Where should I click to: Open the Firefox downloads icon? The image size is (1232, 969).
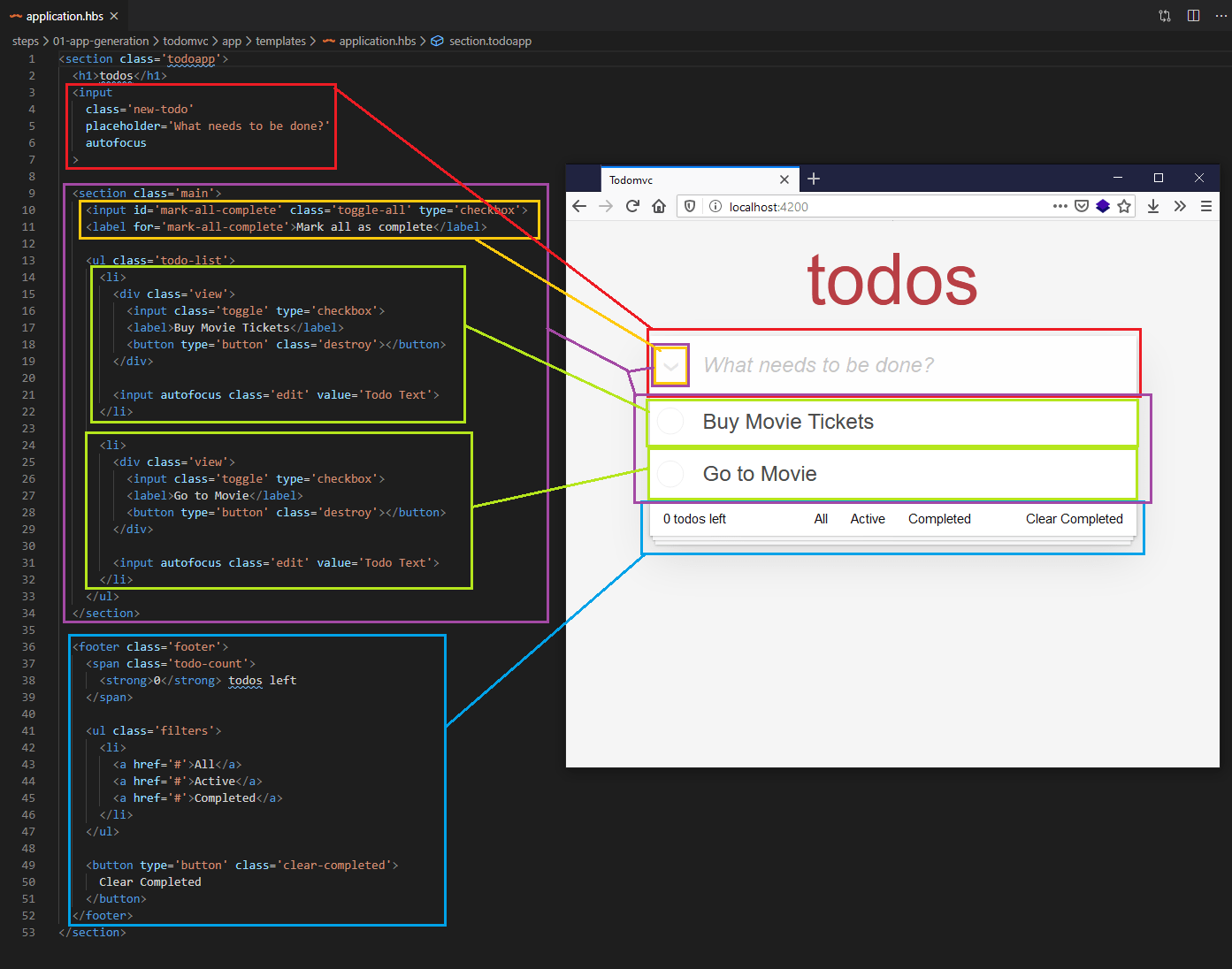(1152, 206)
